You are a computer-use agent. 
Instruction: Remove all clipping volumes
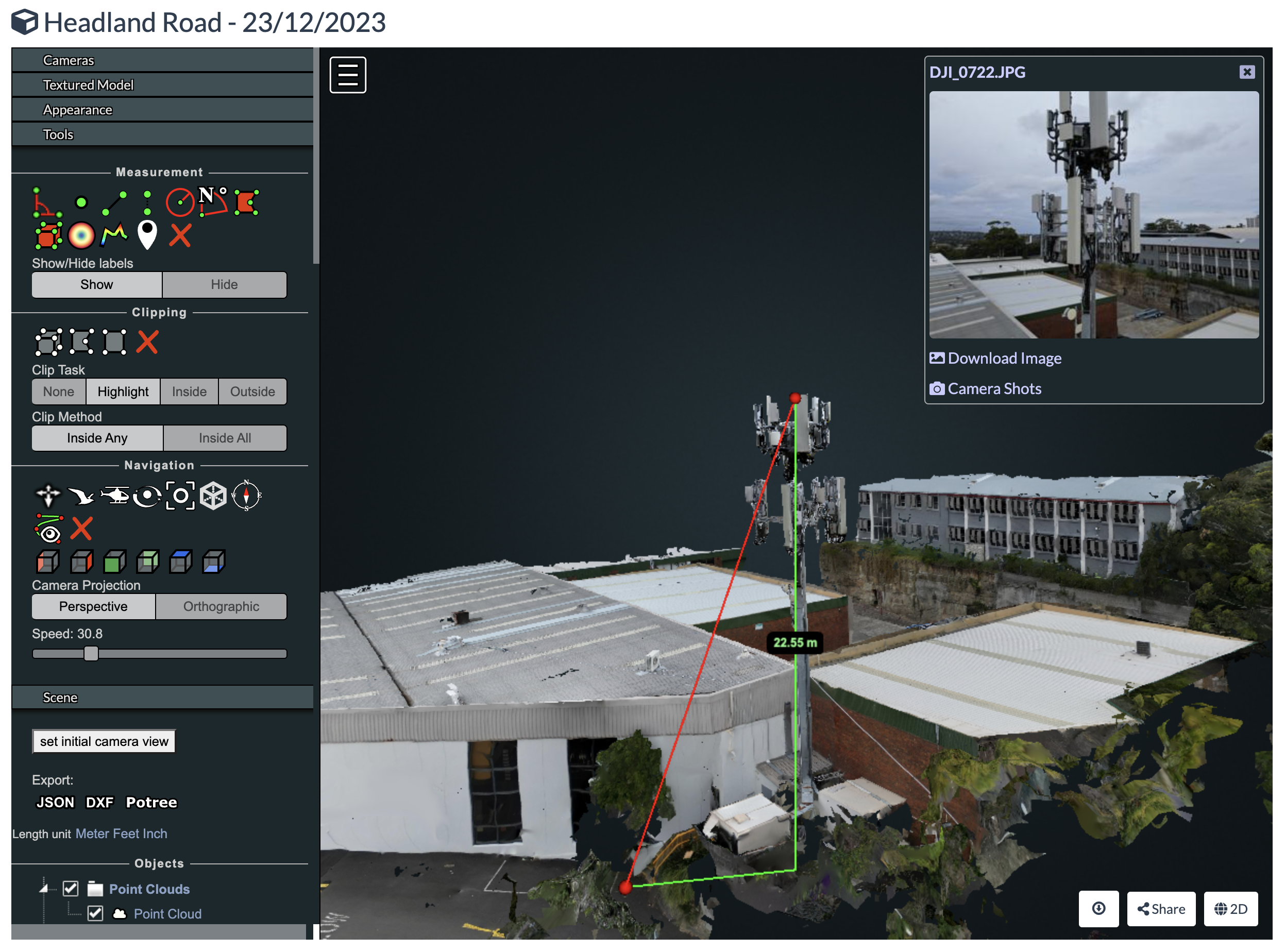[x=147, y=342]
